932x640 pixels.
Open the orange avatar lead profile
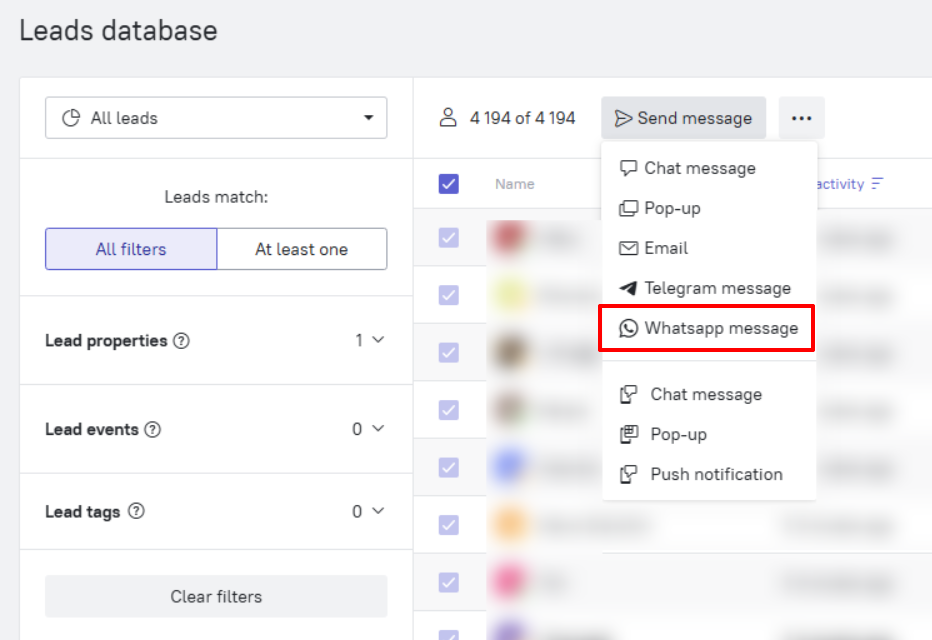coord(509,525)
